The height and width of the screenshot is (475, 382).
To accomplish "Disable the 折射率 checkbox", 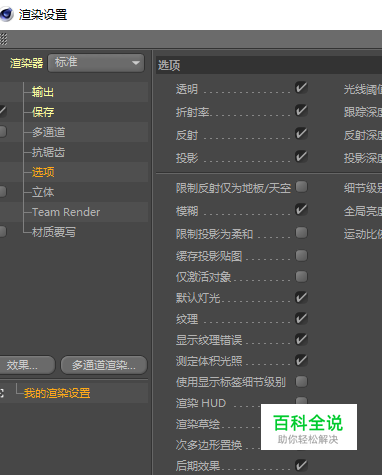I will pyautogui.click(x=301, y=111).
